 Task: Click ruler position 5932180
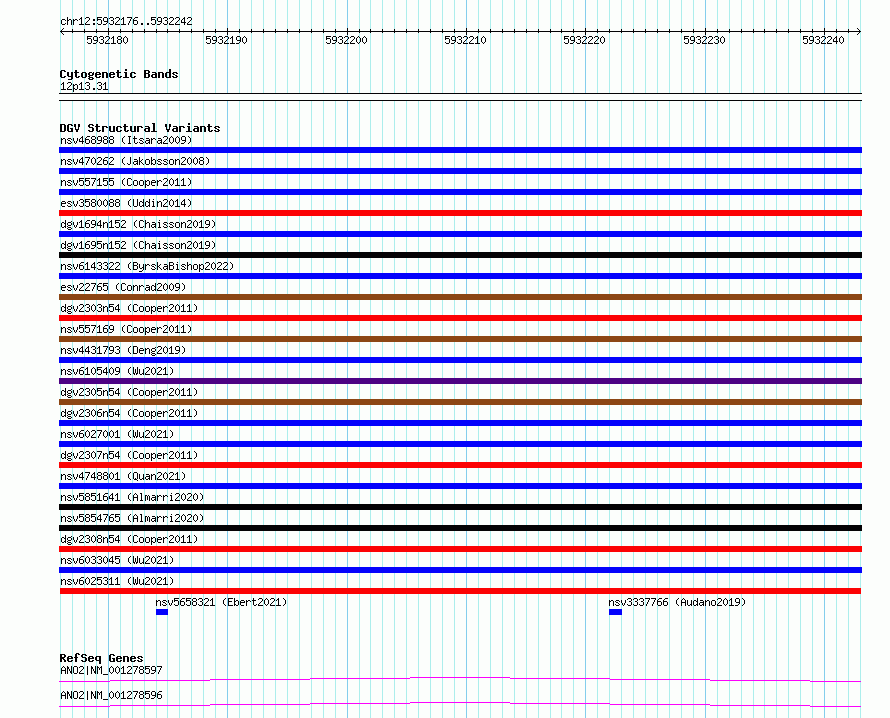(107, 40)
